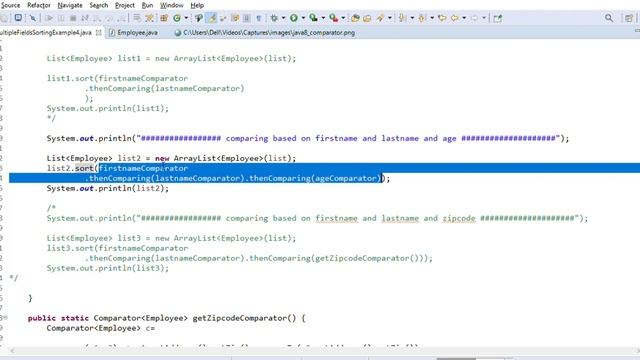Open the Search menu

click(99, 5)
